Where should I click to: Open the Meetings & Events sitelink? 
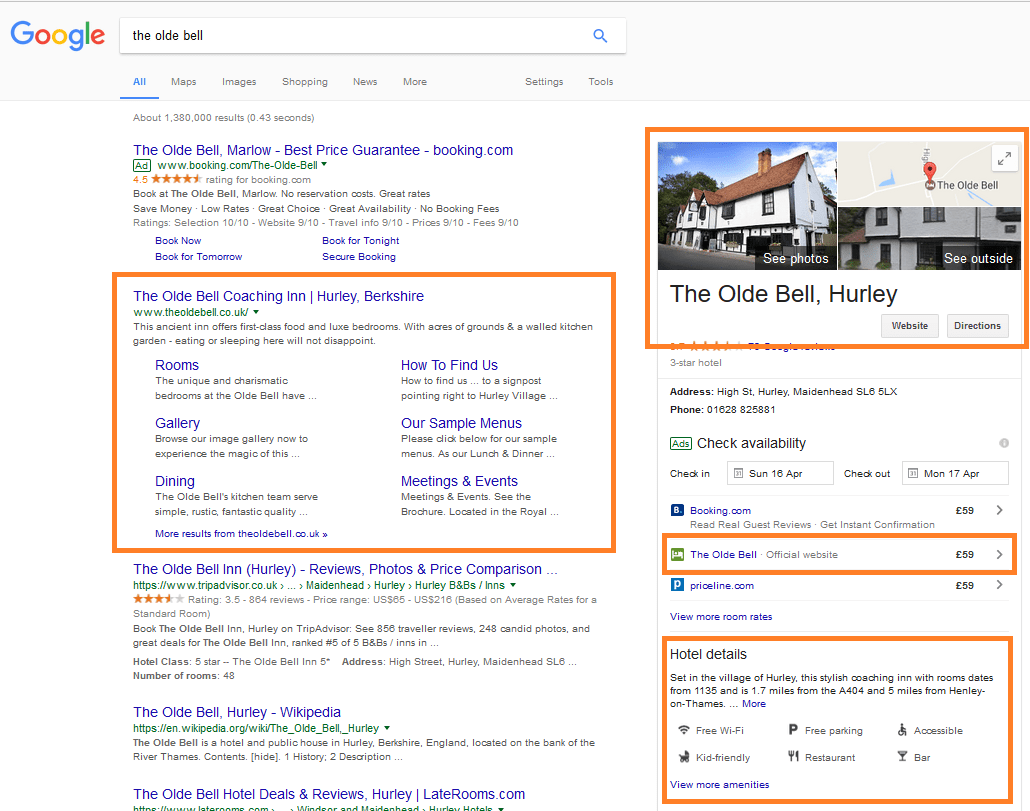[459, 481]
